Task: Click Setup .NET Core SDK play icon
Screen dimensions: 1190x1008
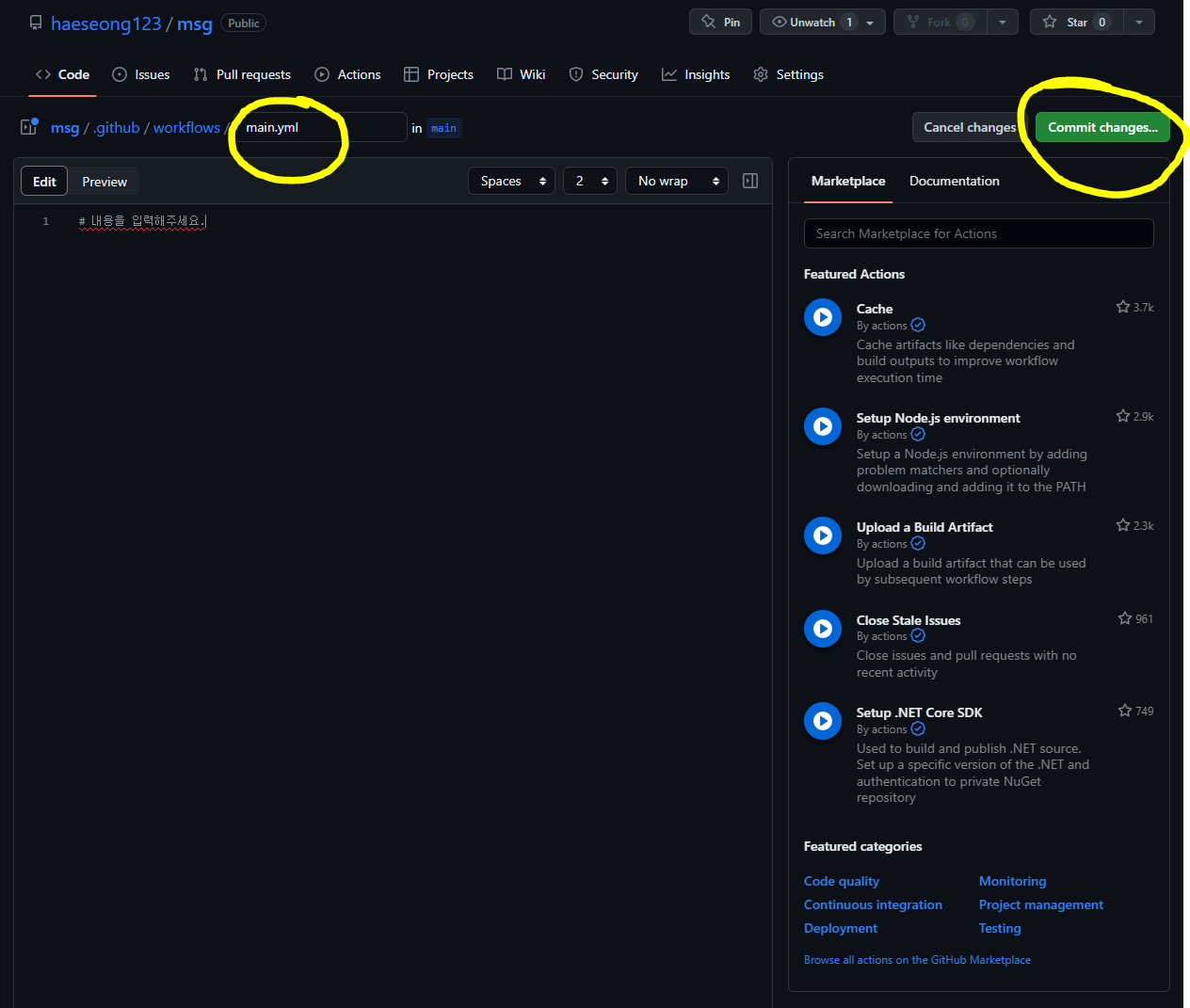Action: 823,721
